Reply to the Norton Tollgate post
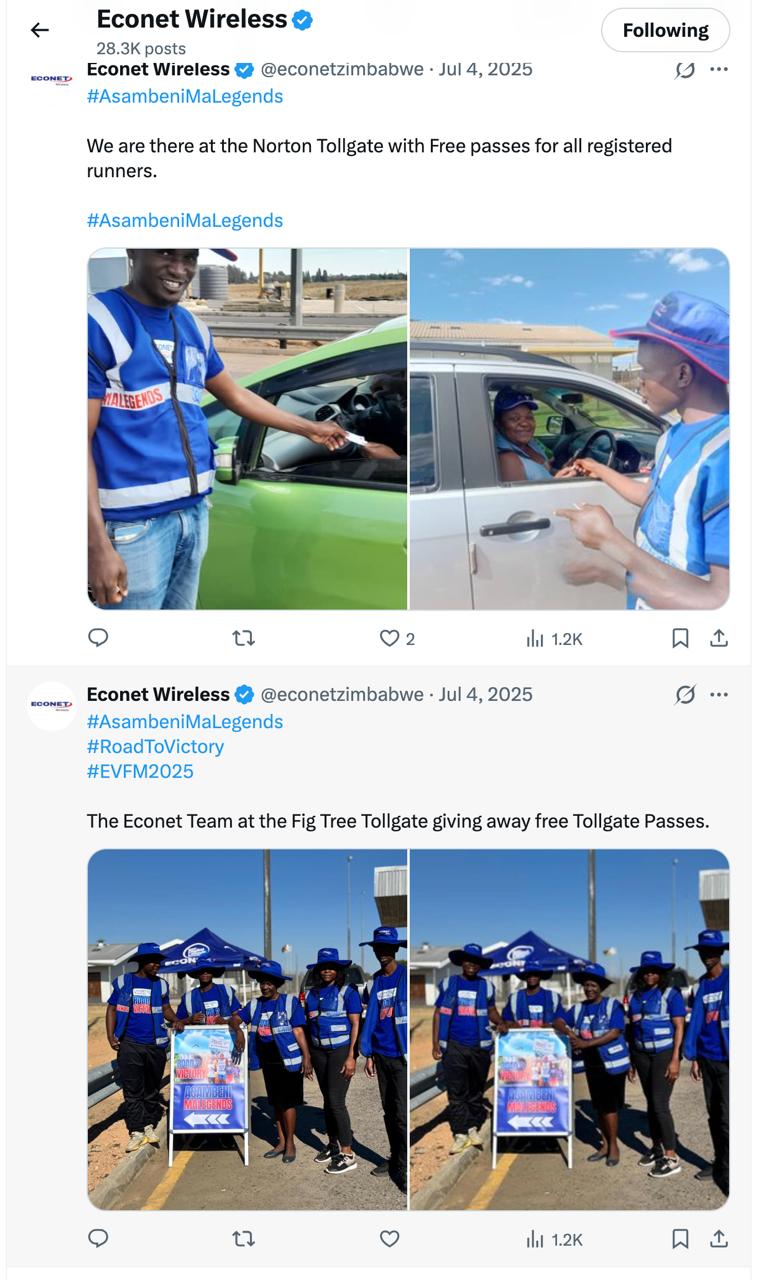766x1280 pixels. click(x=98, y=638)
